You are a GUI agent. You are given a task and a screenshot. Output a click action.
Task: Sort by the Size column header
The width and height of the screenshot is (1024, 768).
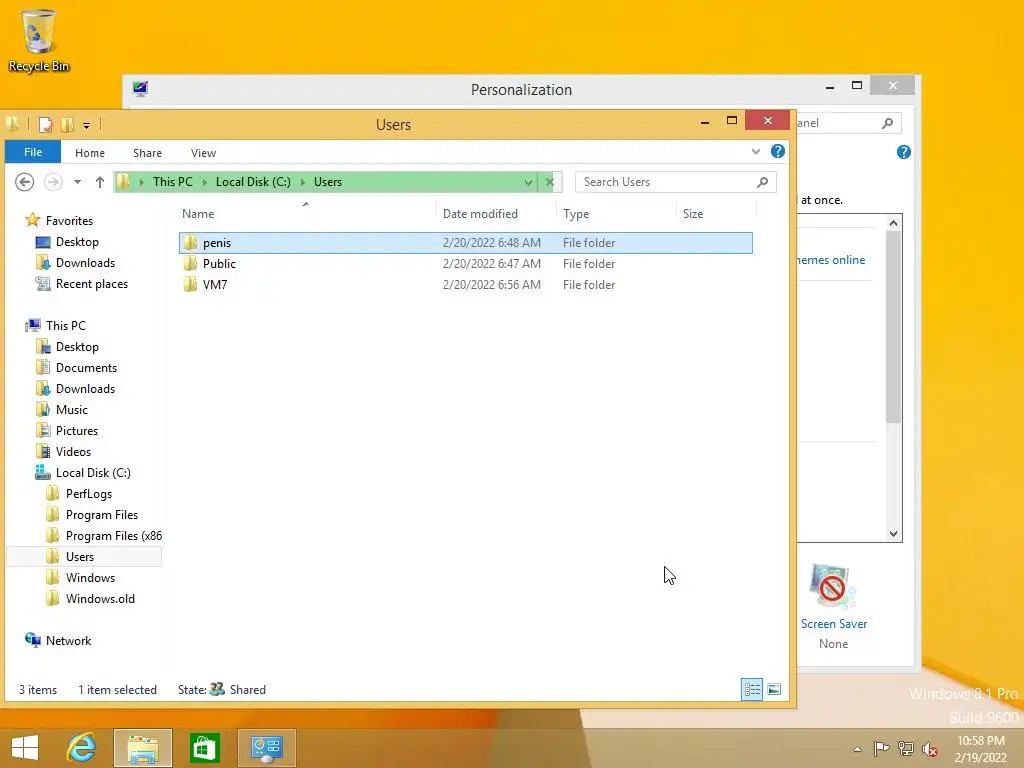coord(693,214)
